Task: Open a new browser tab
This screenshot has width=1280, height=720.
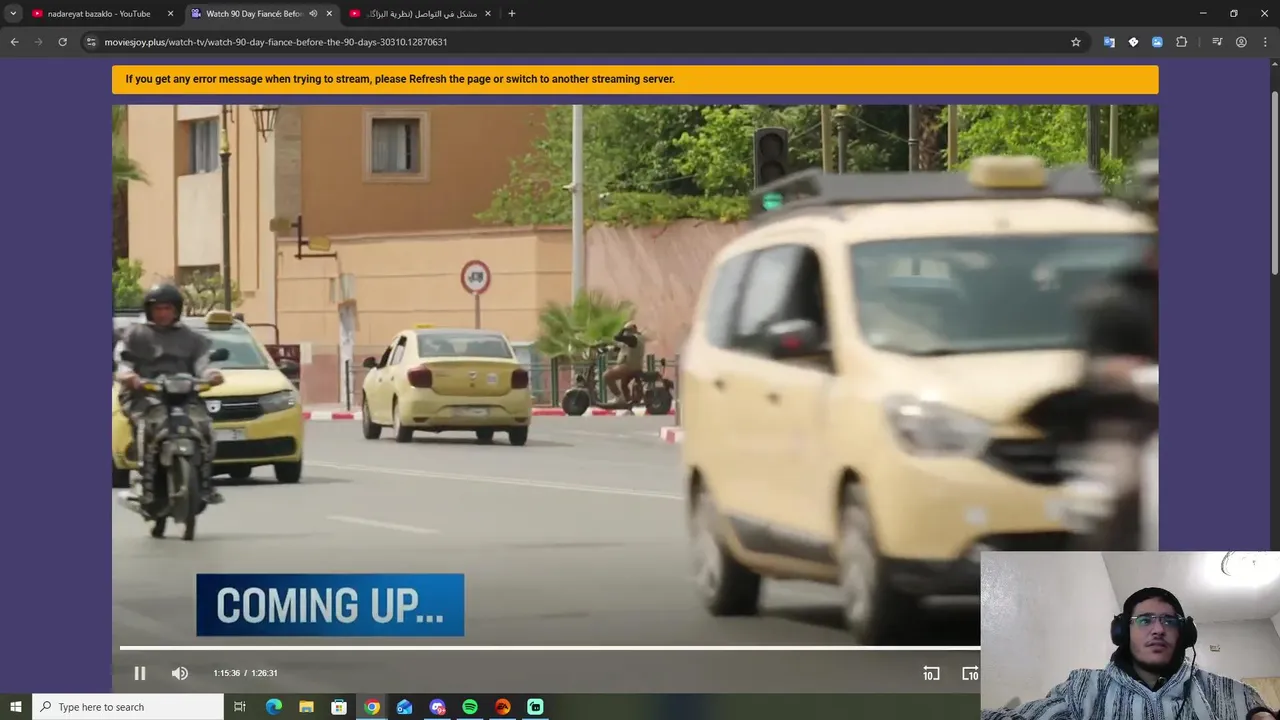Action: pos(512,14)
